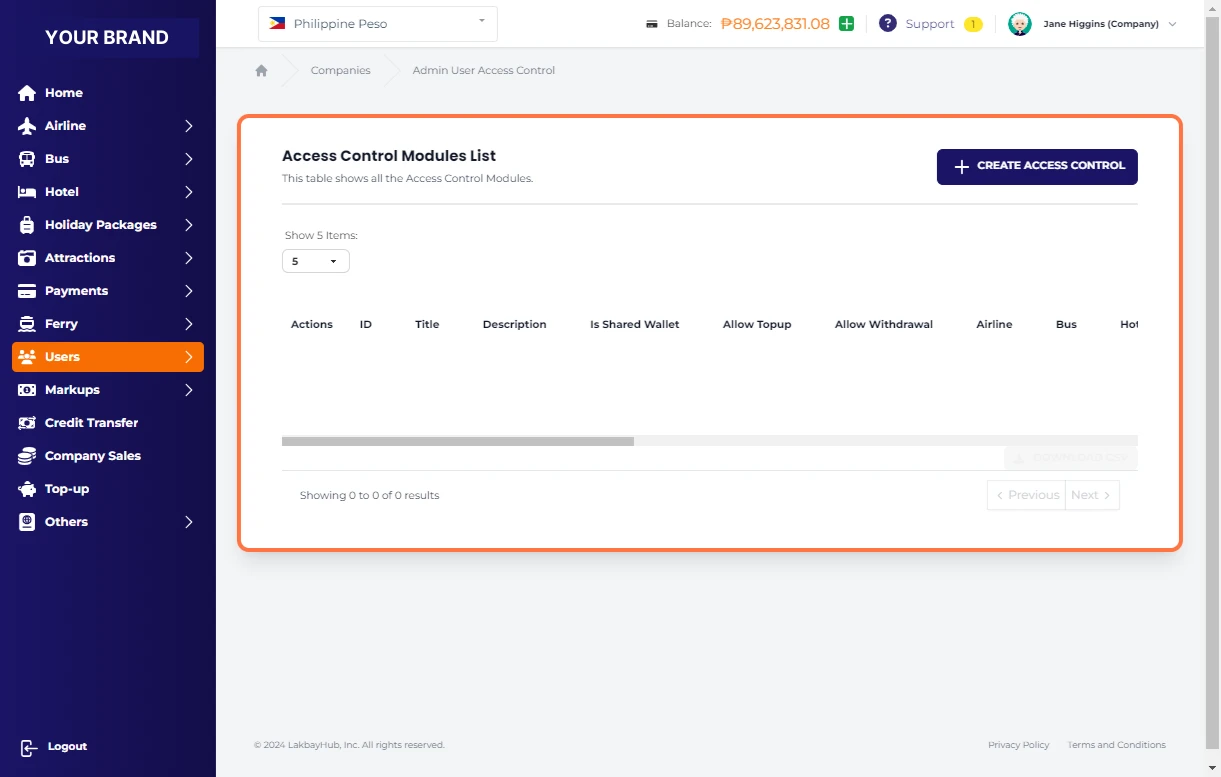Click the yellow support notification badge
Screen dimensions: 1221x777
(x=972, y=24)
